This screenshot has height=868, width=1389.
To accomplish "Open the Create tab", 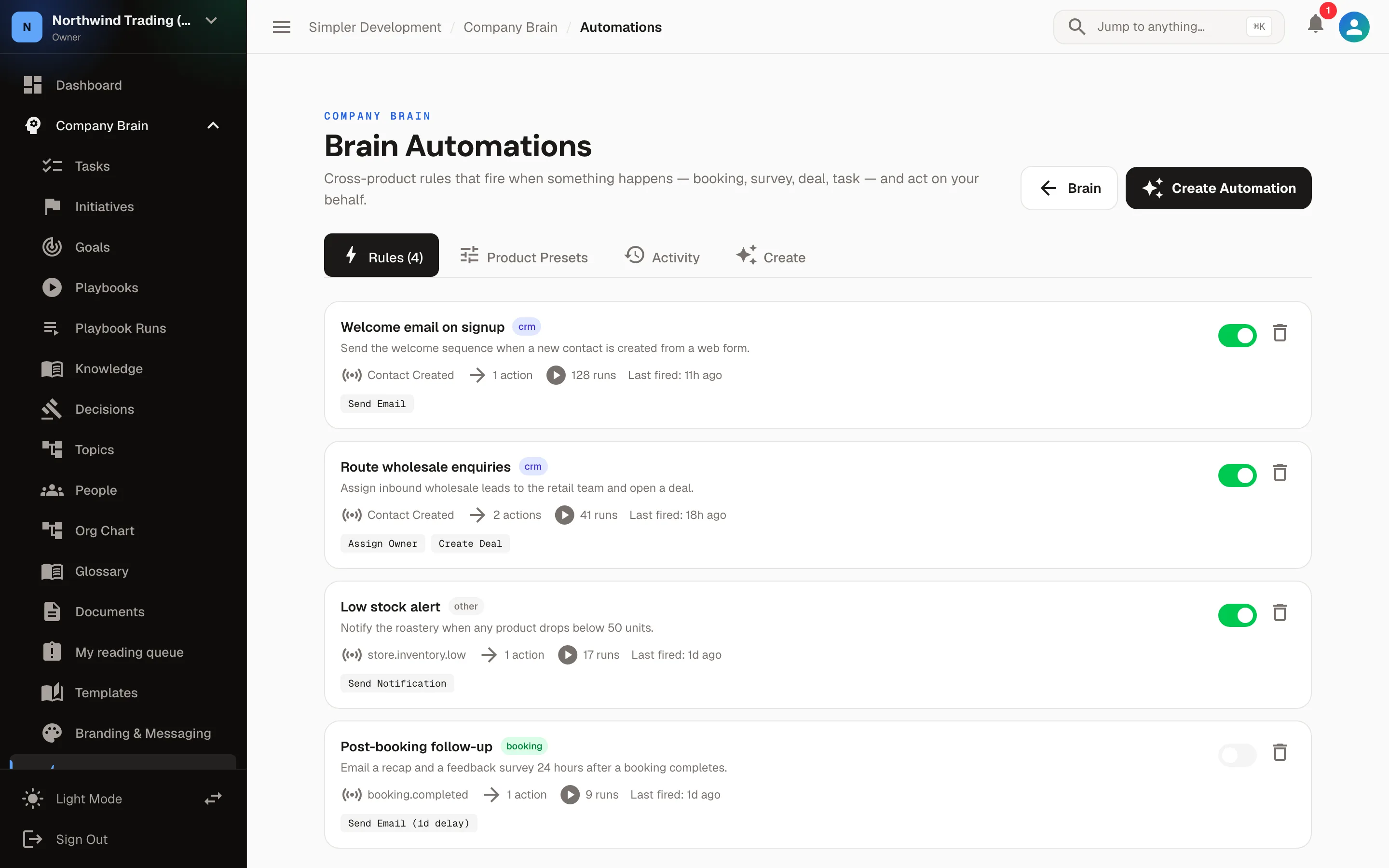I will click(x=770, y=257).
